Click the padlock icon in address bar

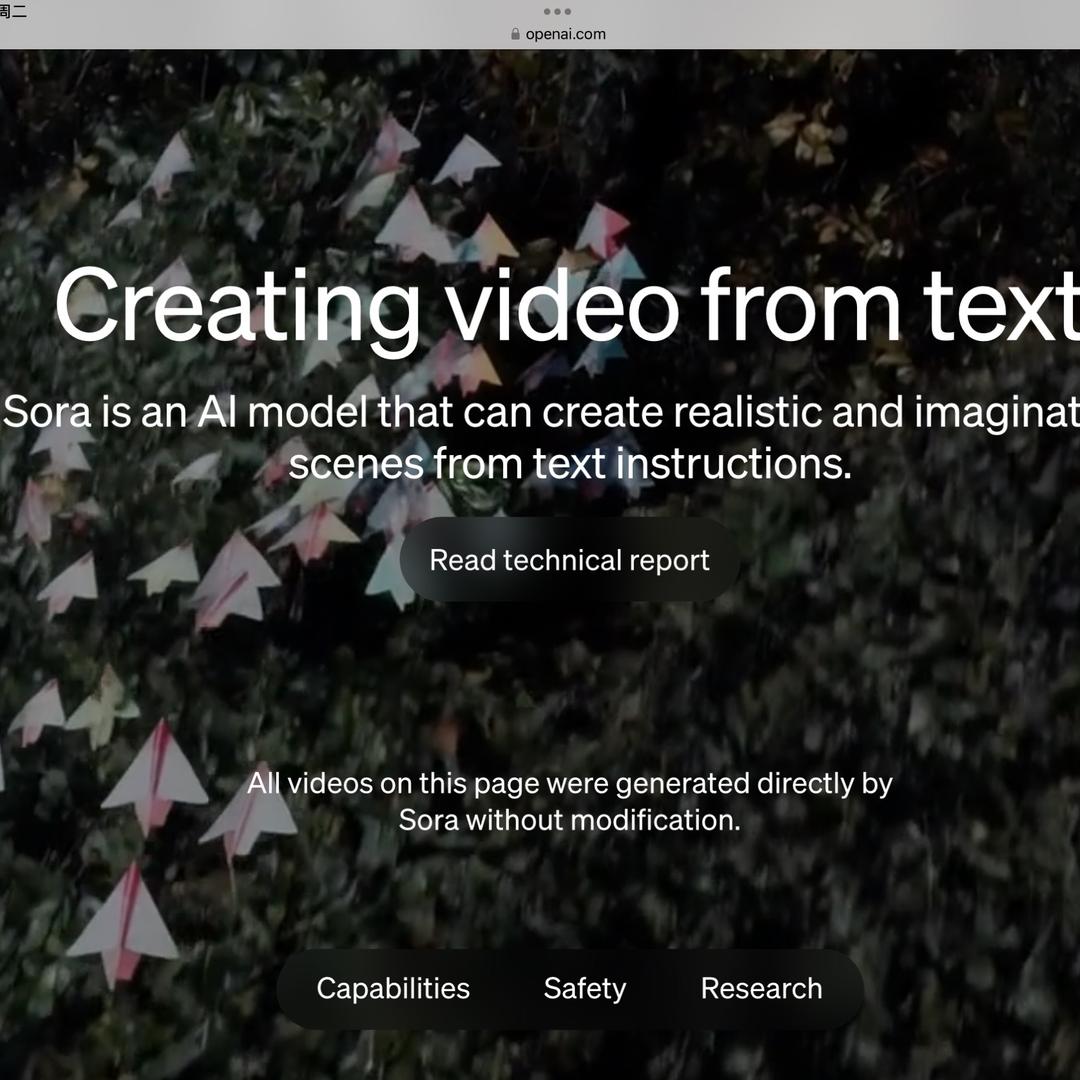point(515,34)
